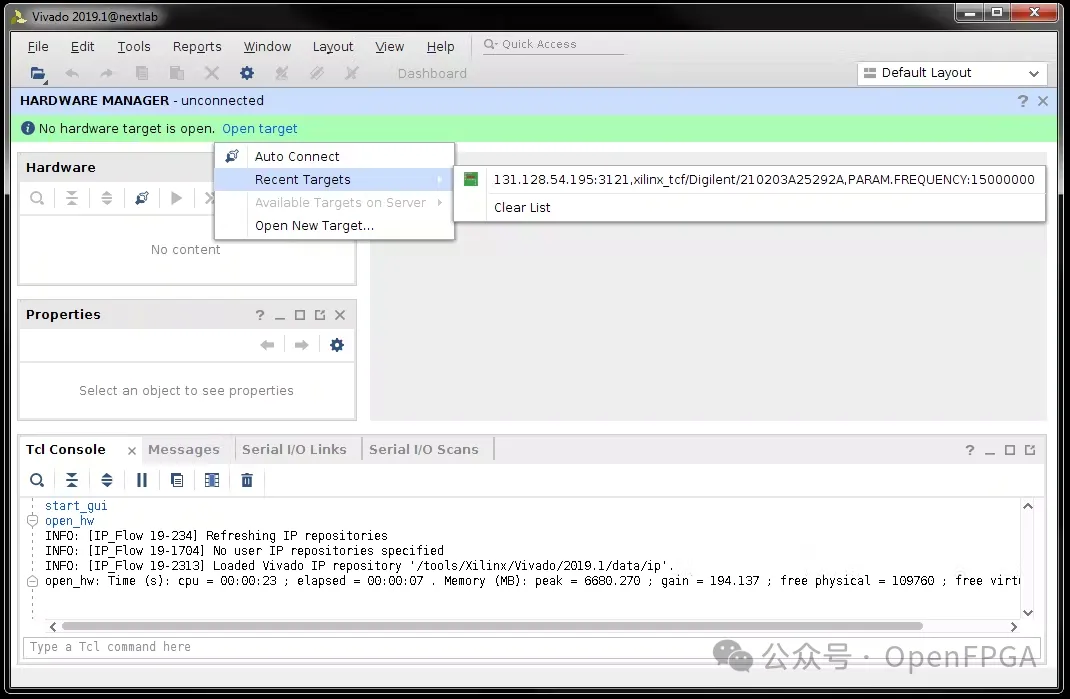This screenshot has width=1070, height=699.
Task: Maximize the Tcl Console panel
Action: [x=1010, y=450]
